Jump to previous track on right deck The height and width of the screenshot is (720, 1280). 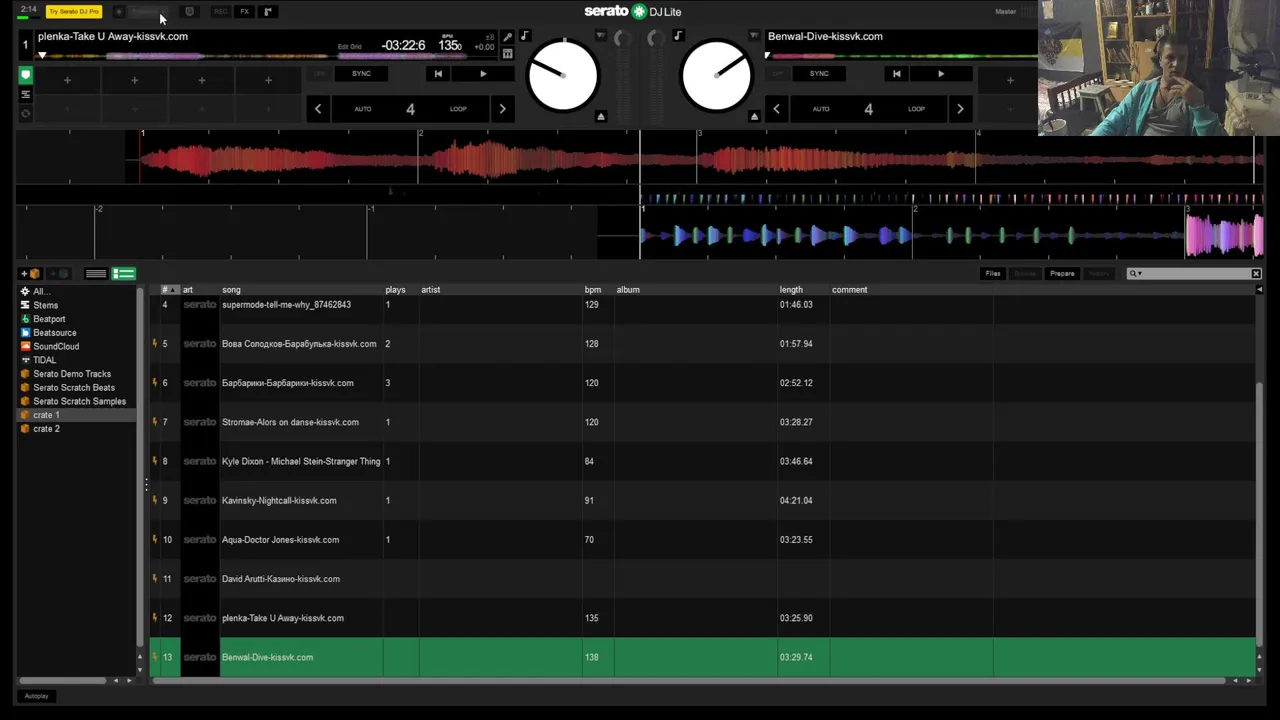896,73
